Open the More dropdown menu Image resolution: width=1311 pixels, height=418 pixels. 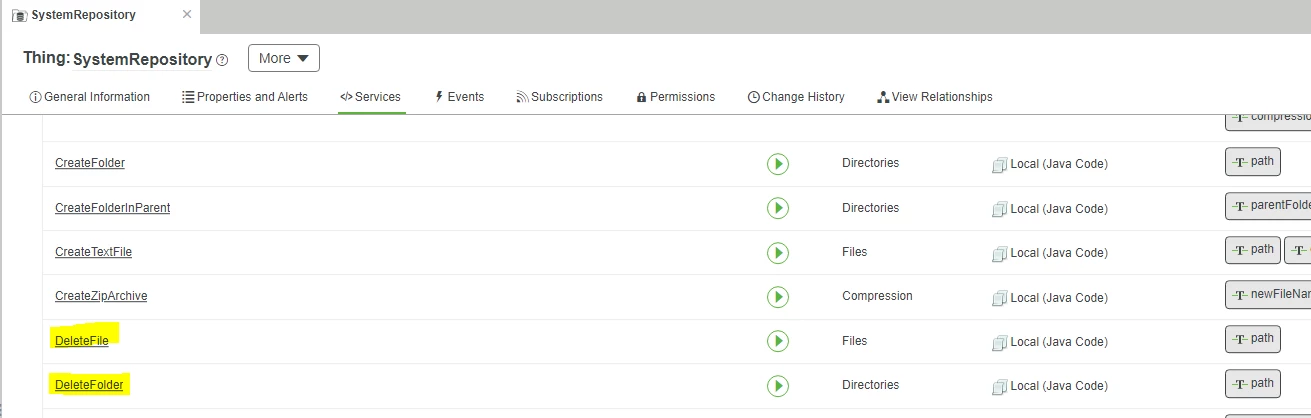coord(284,58)
